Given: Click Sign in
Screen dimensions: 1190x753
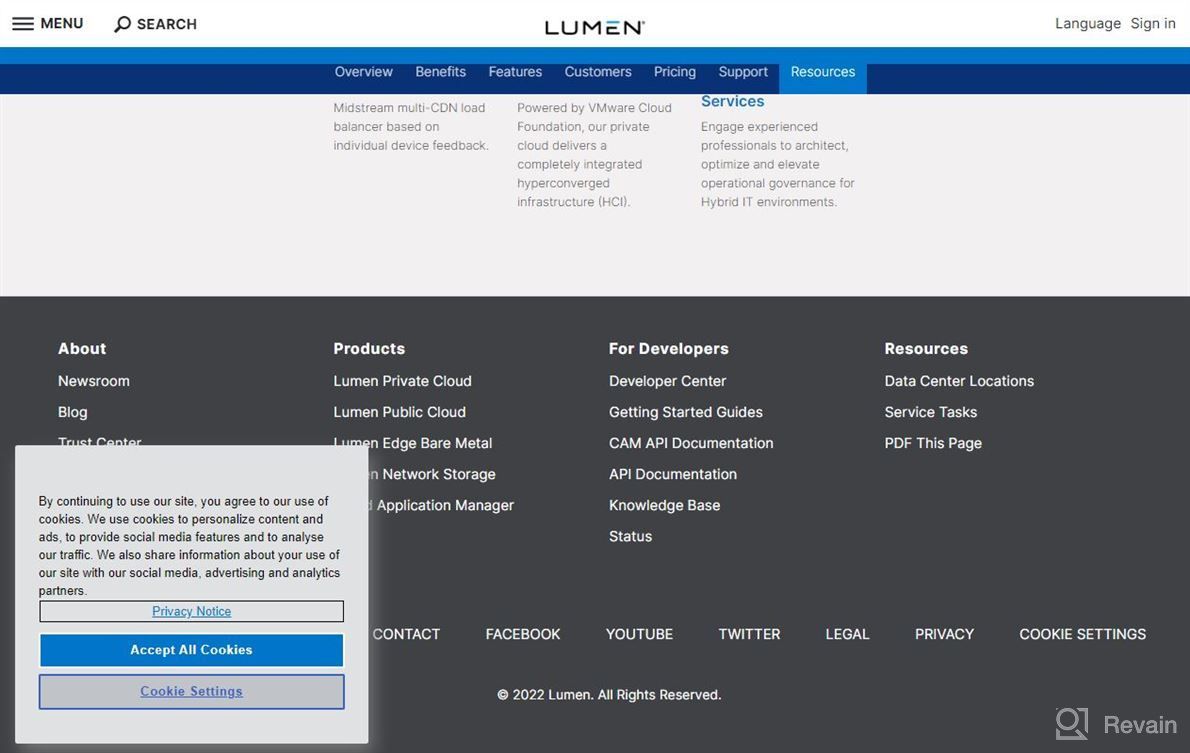Looking at the screenshot, I should 1153,24.
